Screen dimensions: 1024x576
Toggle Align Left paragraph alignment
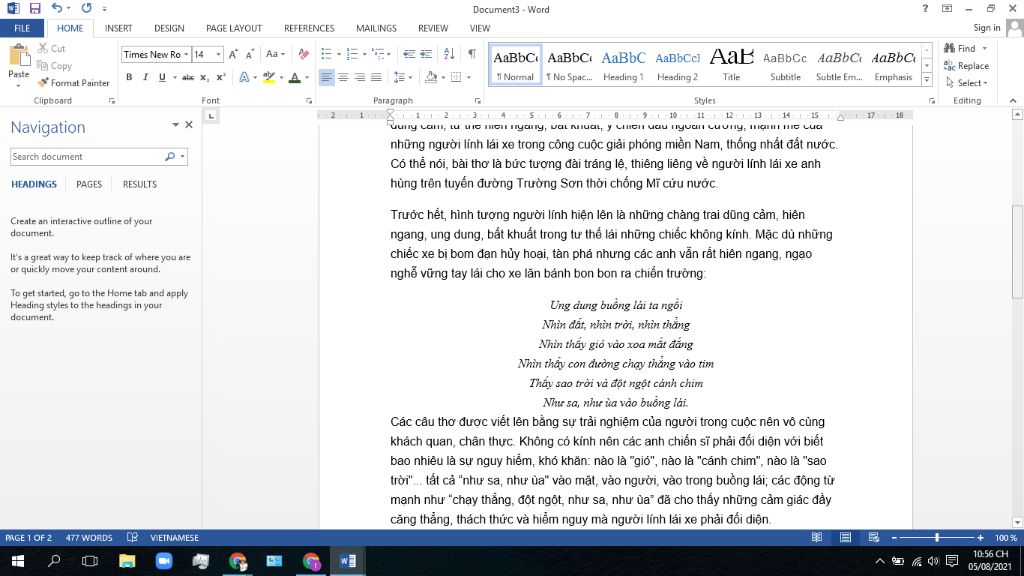coord(326,77)
